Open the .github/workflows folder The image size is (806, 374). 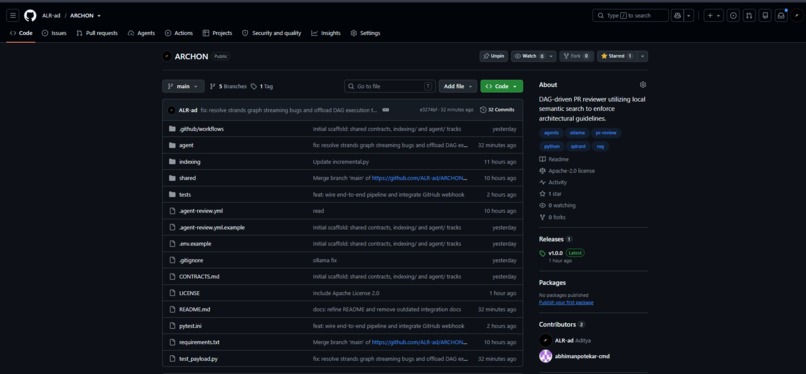(x=201, y=129)
